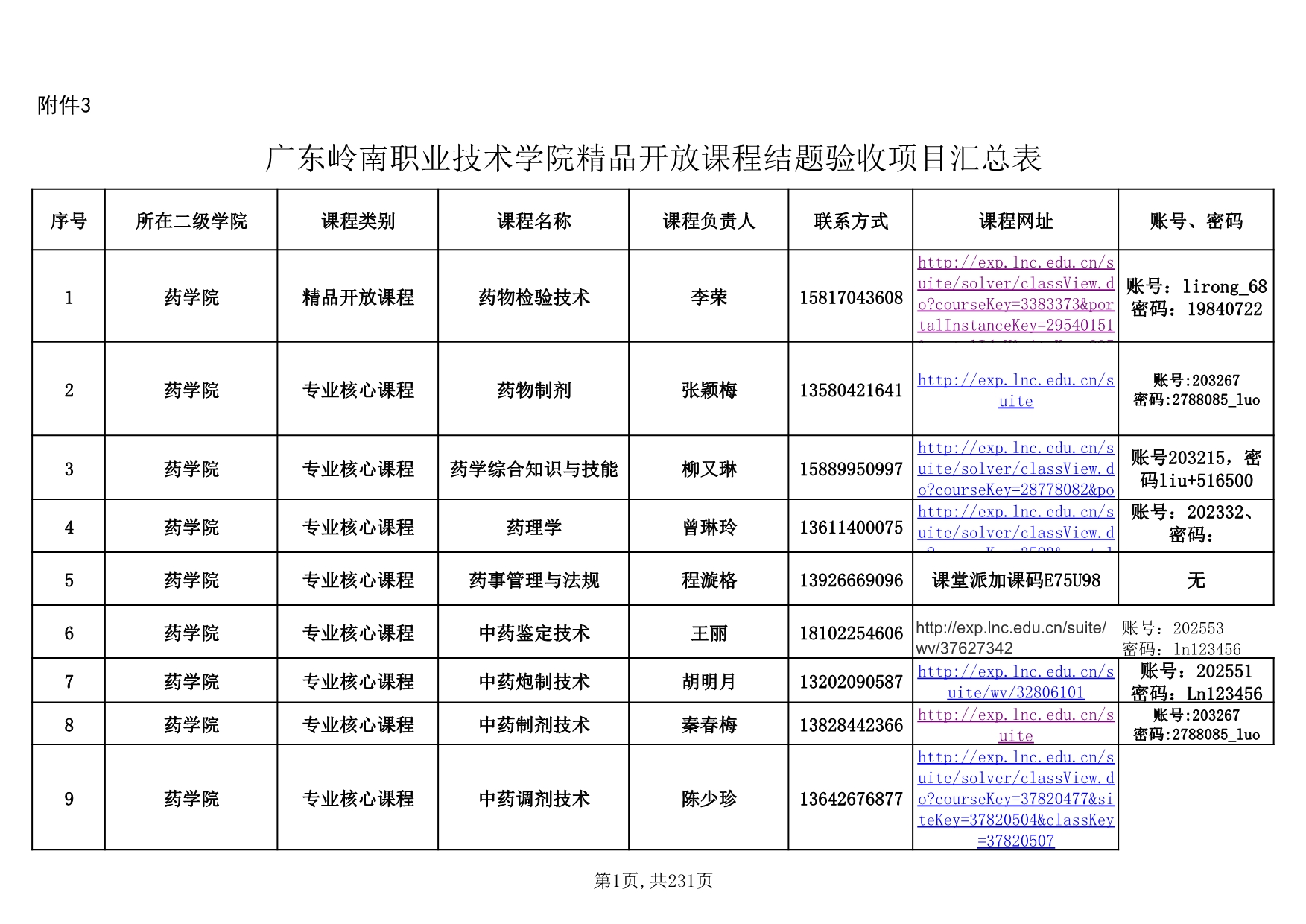Click the name 张颖梅 in the table

[709, 390]
